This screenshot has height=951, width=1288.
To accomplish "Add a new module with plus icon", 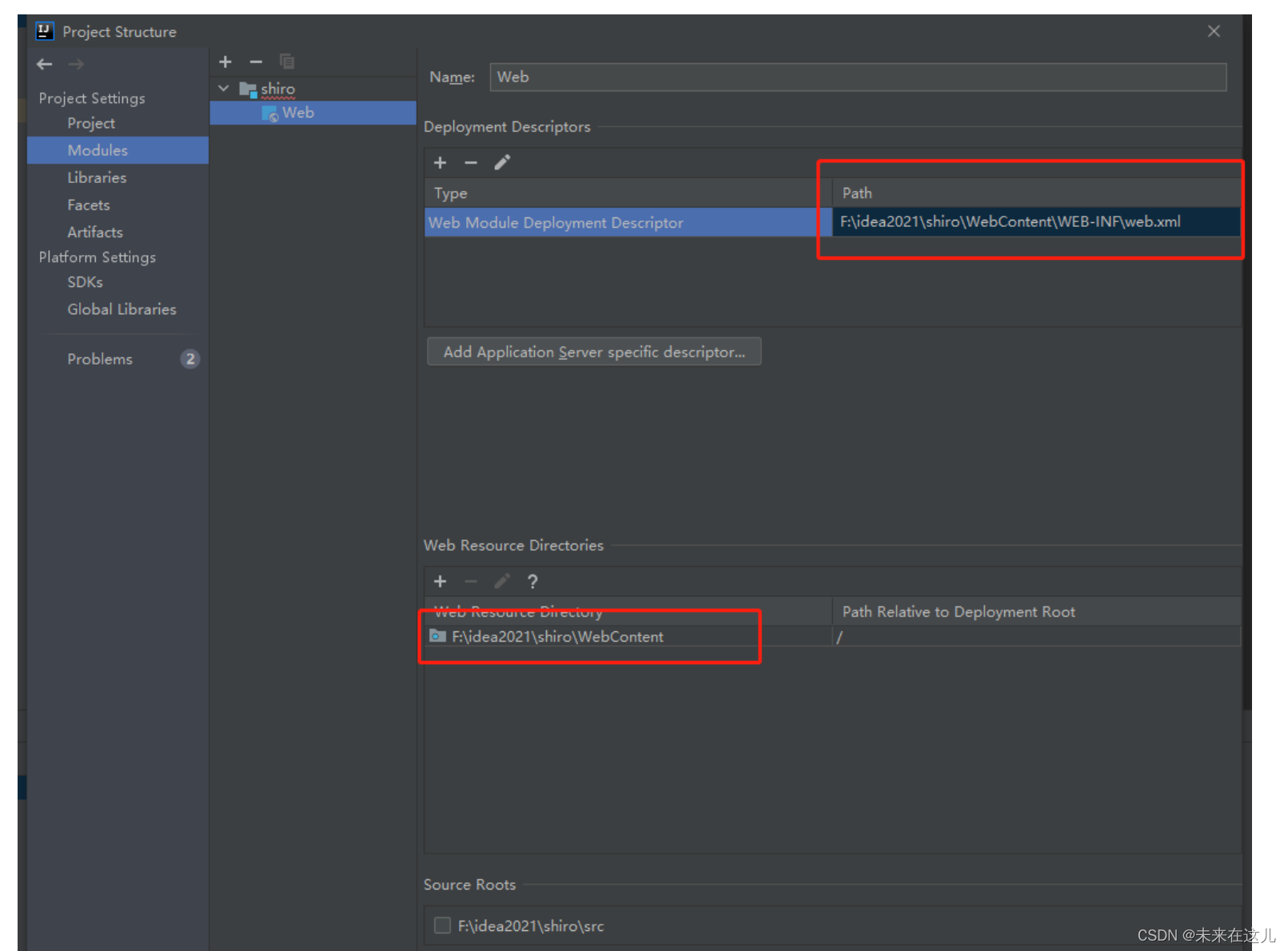I will point(225,62).
